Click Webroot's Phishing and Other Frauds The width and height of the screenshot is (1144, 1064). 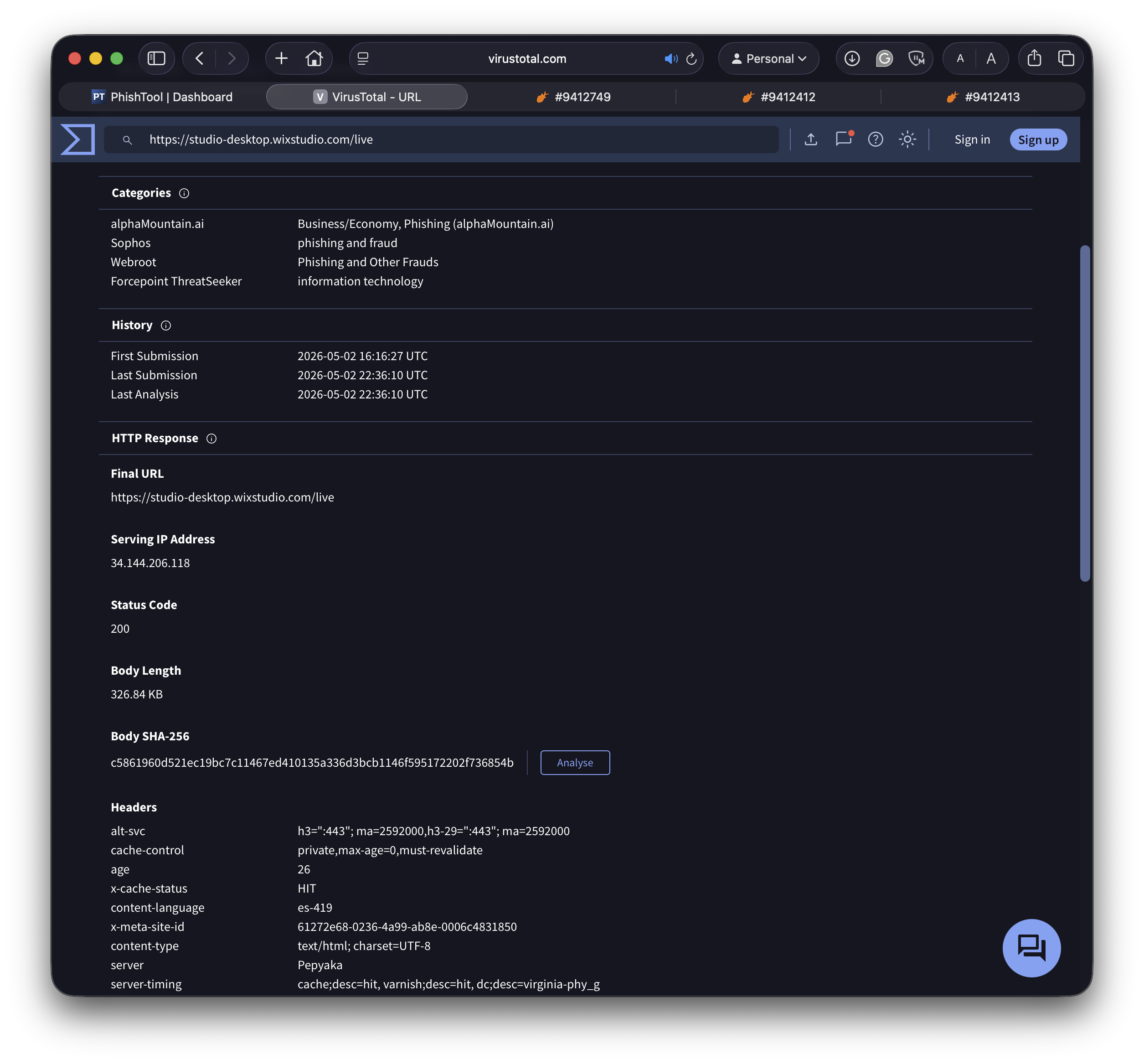pos(368,262)
